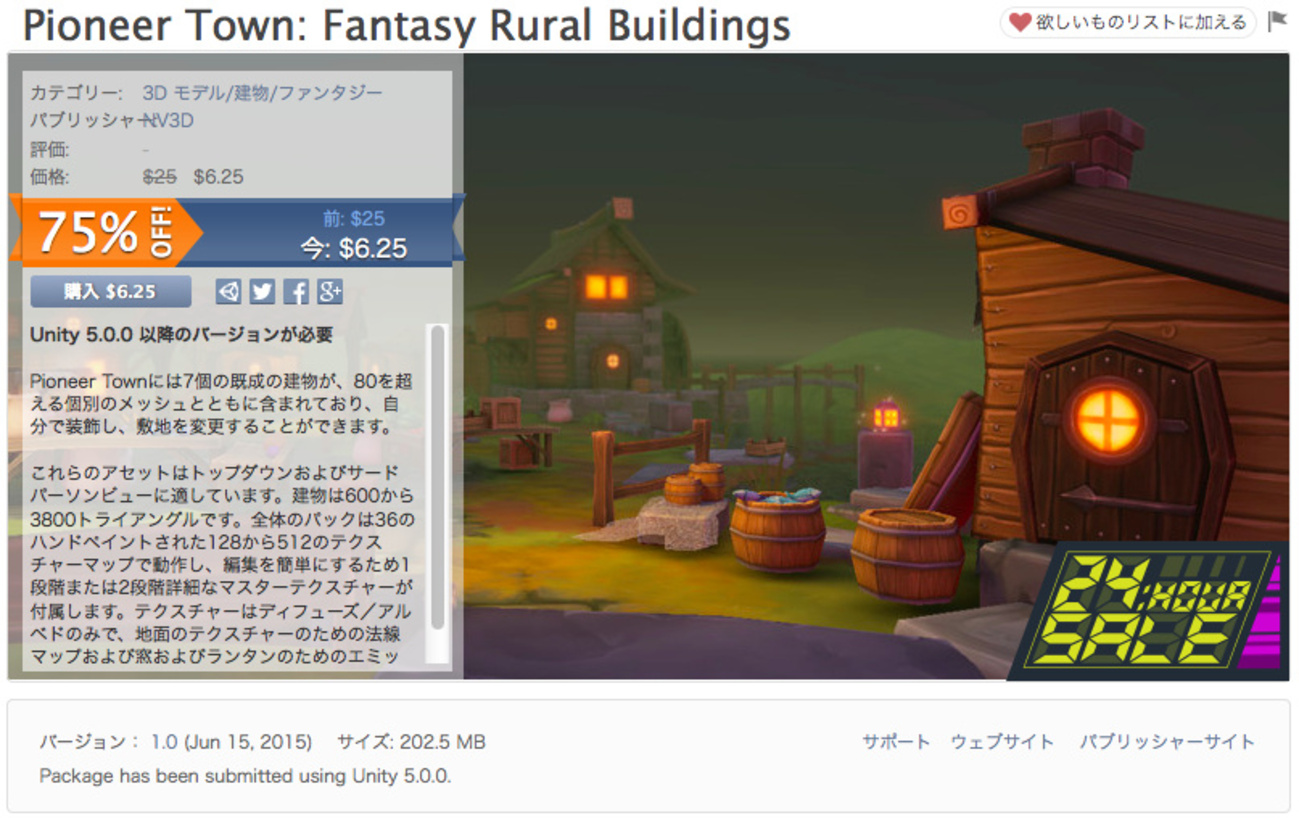Click the カテゴリー label

click(x=77, y=93)
